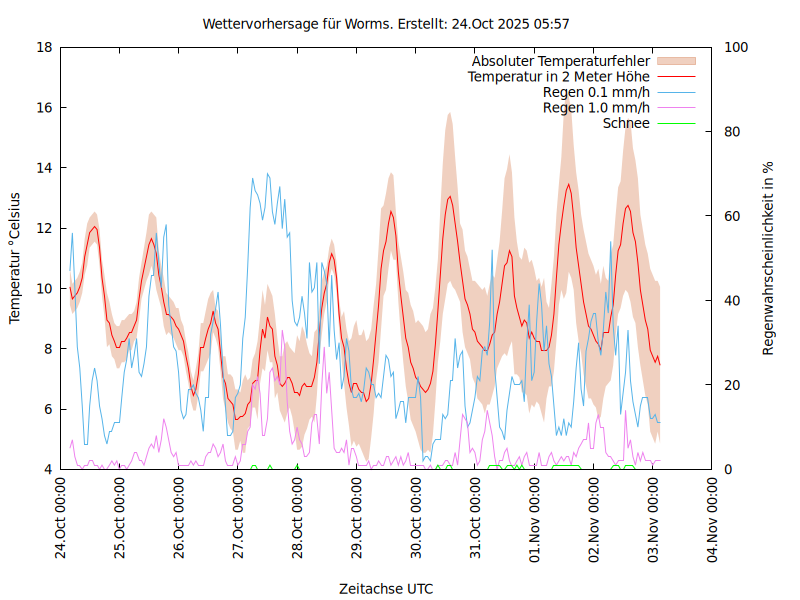Click the 'Schnee' legend label
This screenshot has width=800, height=600.
point(626,123)
